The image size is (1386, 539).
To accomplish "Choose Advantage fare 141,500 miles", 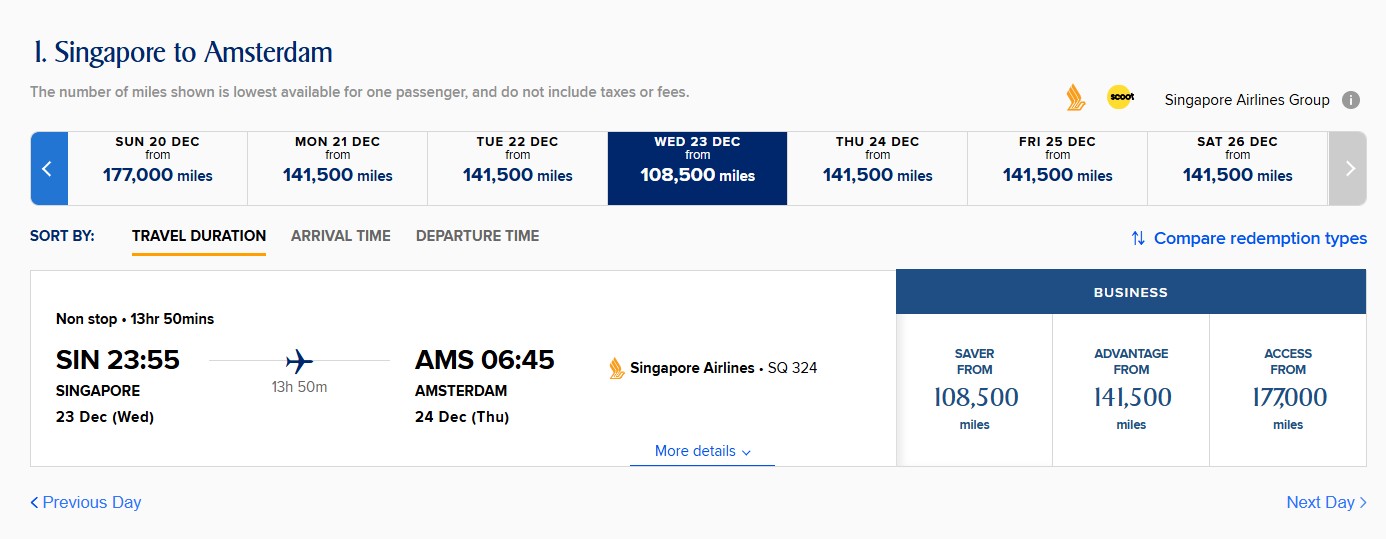I will point(1131,390).
